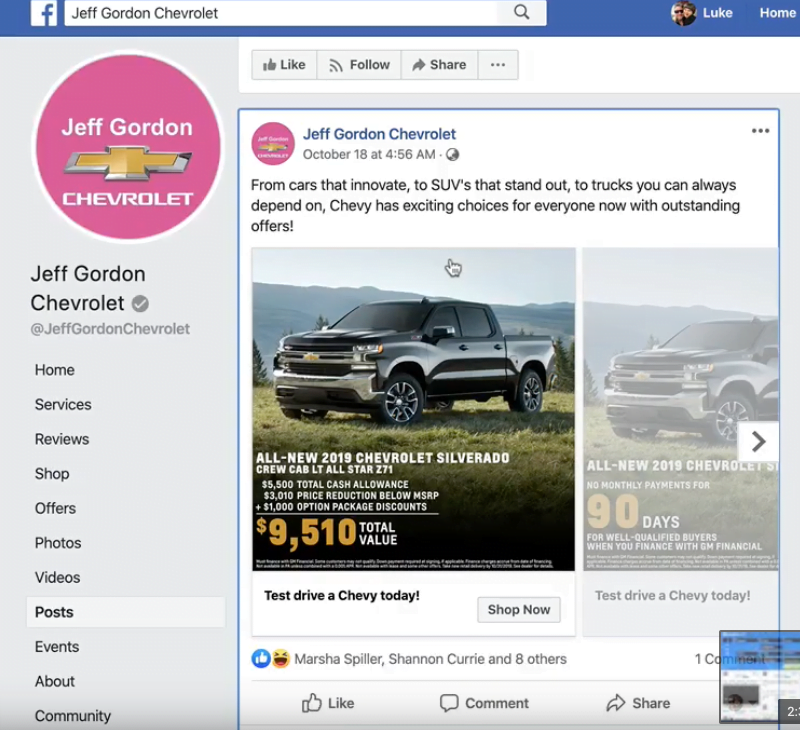Screen dimensions: 800x730
Task: Switch to the Posts section in the sidebar
Action: (x=54, y=612)
